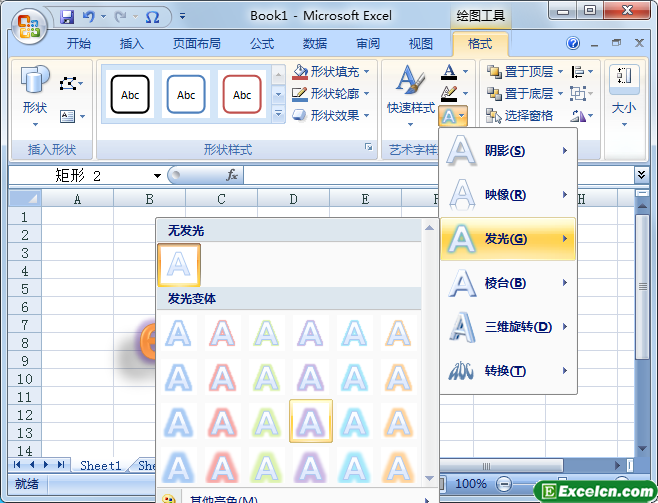Click the select-all corner of the sheet
658x503 pixels.
[x=25, y=198]
